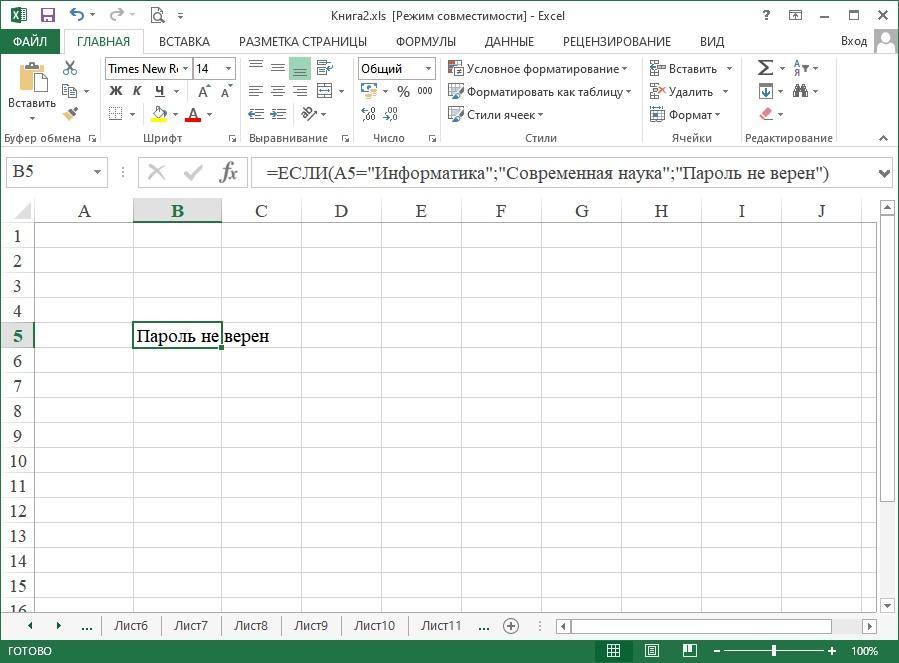Image resolution: width=899 pixels, height=663 pixels.
Task: Open Формат cells menu
Action: (685, 114)
